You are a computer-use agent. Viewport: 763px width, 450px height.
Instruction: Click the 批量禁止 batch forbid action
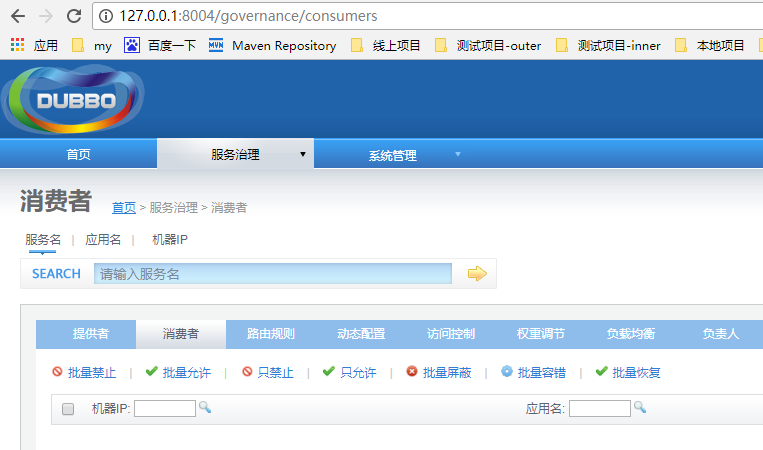point(84,373)
